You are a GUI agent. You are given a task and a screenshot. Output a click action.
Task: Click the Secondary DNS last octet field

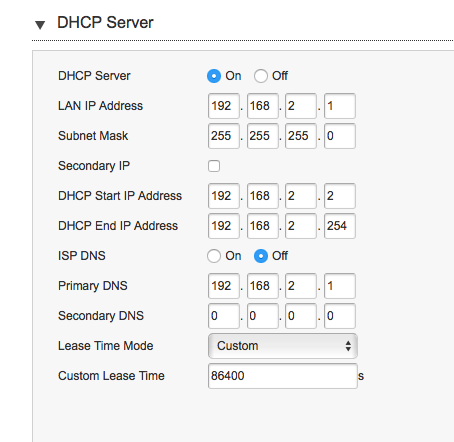(340, 316)
